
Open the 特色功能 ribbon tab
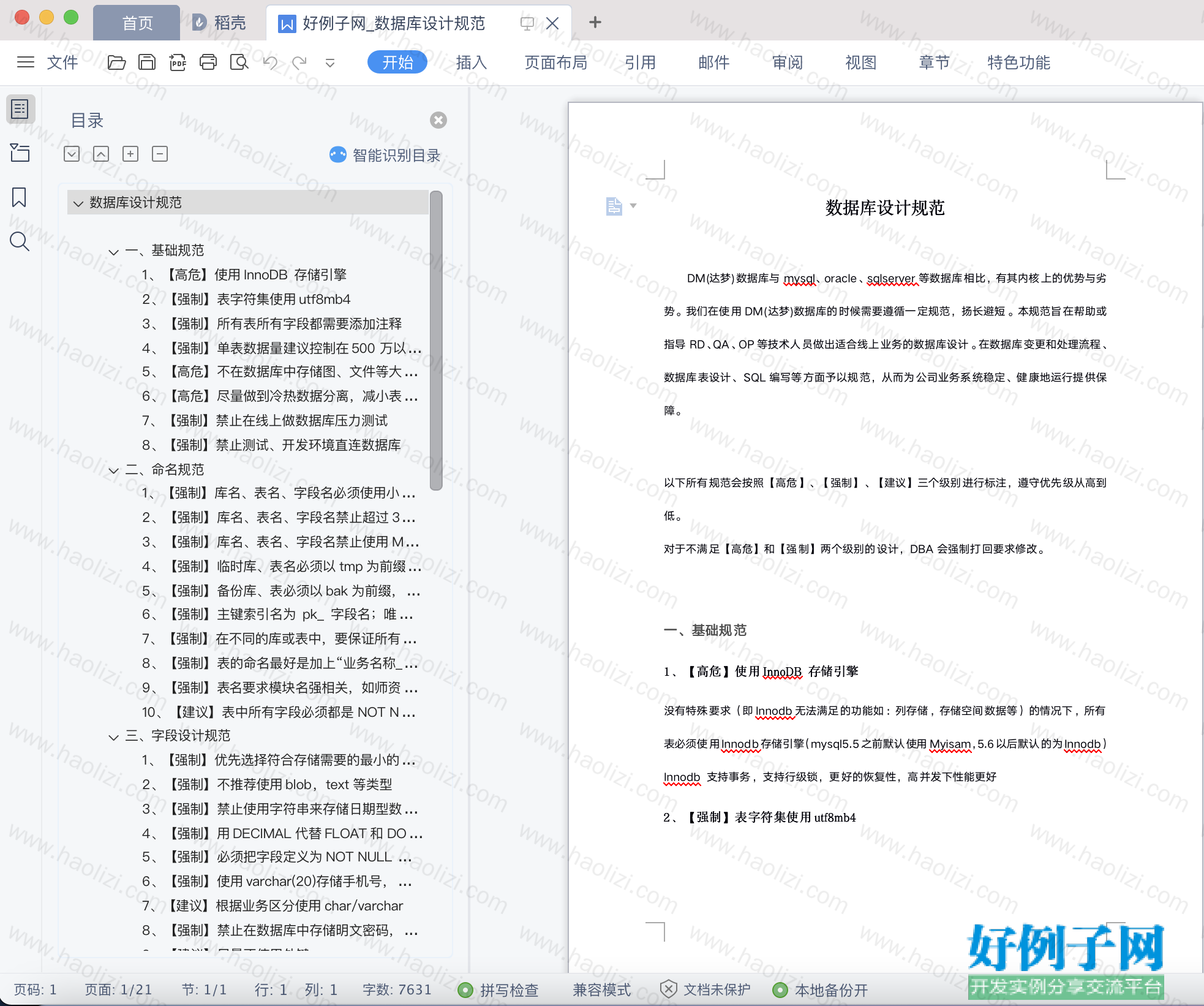tap(1019, 62)
